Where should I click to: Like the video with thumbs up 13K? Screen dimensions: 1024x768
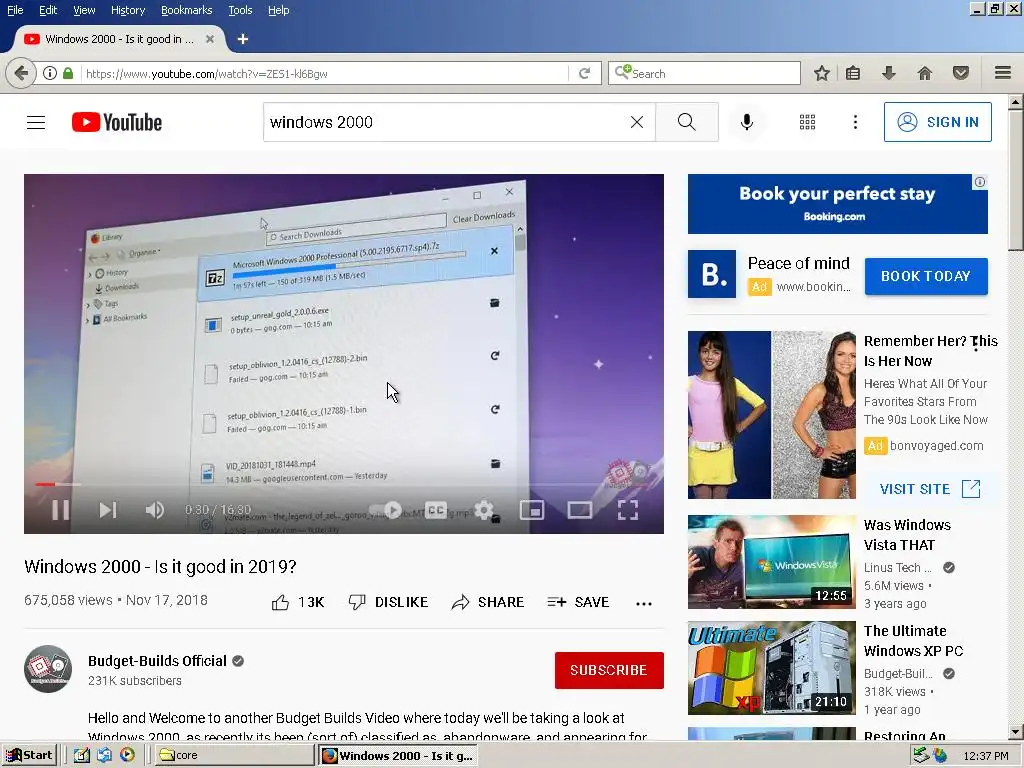tap(298, 602)
